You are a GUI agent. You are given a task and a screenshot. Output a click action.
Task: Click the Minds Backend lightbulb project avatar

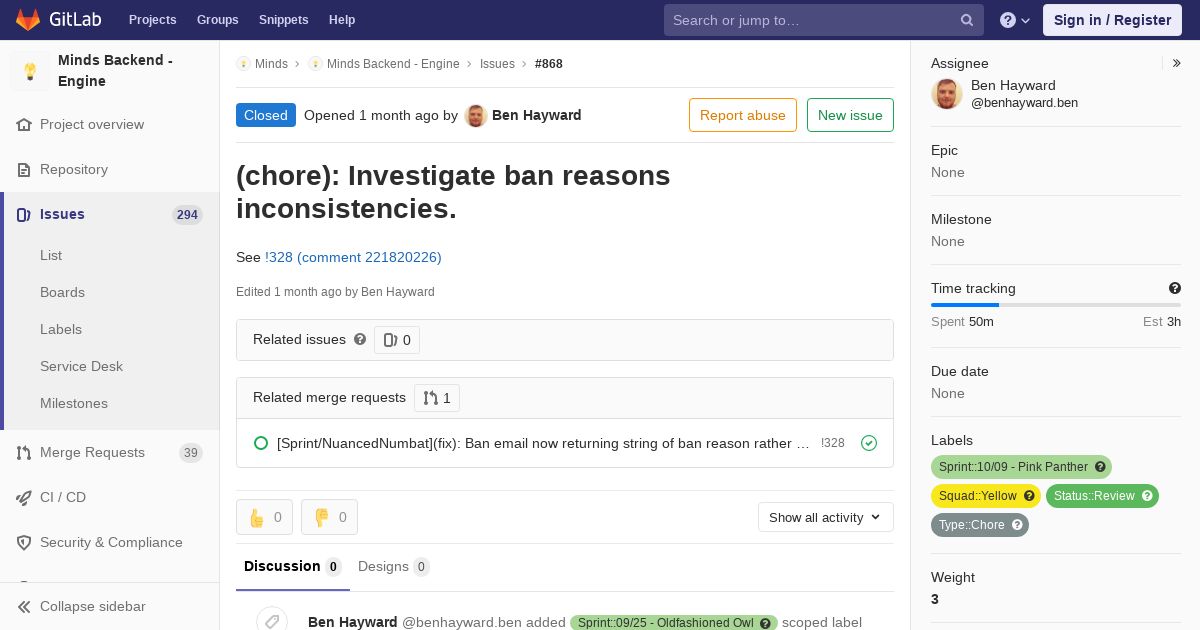click(x=30, y=71)
